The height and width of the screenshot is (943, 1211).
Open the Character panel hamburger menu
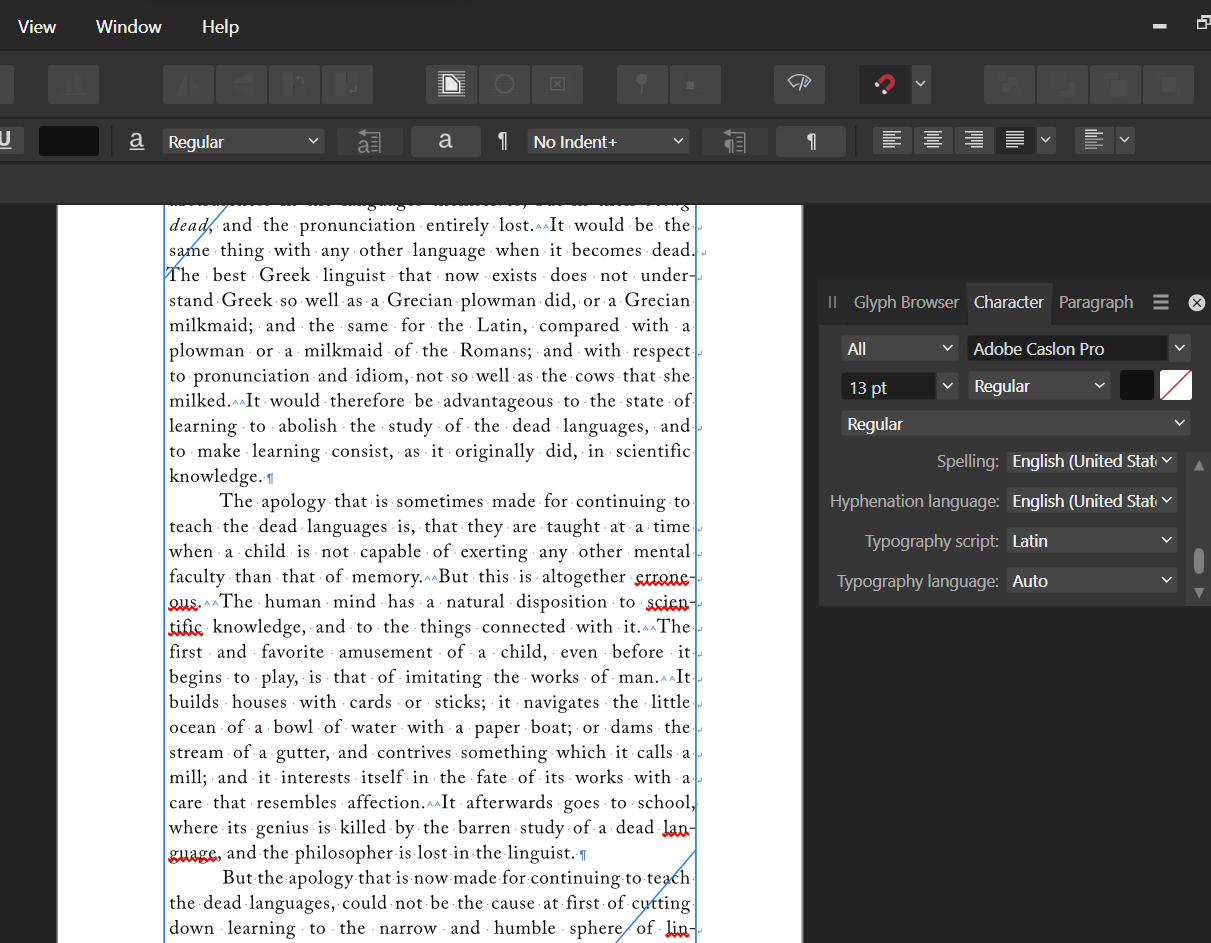(1161, 302)
